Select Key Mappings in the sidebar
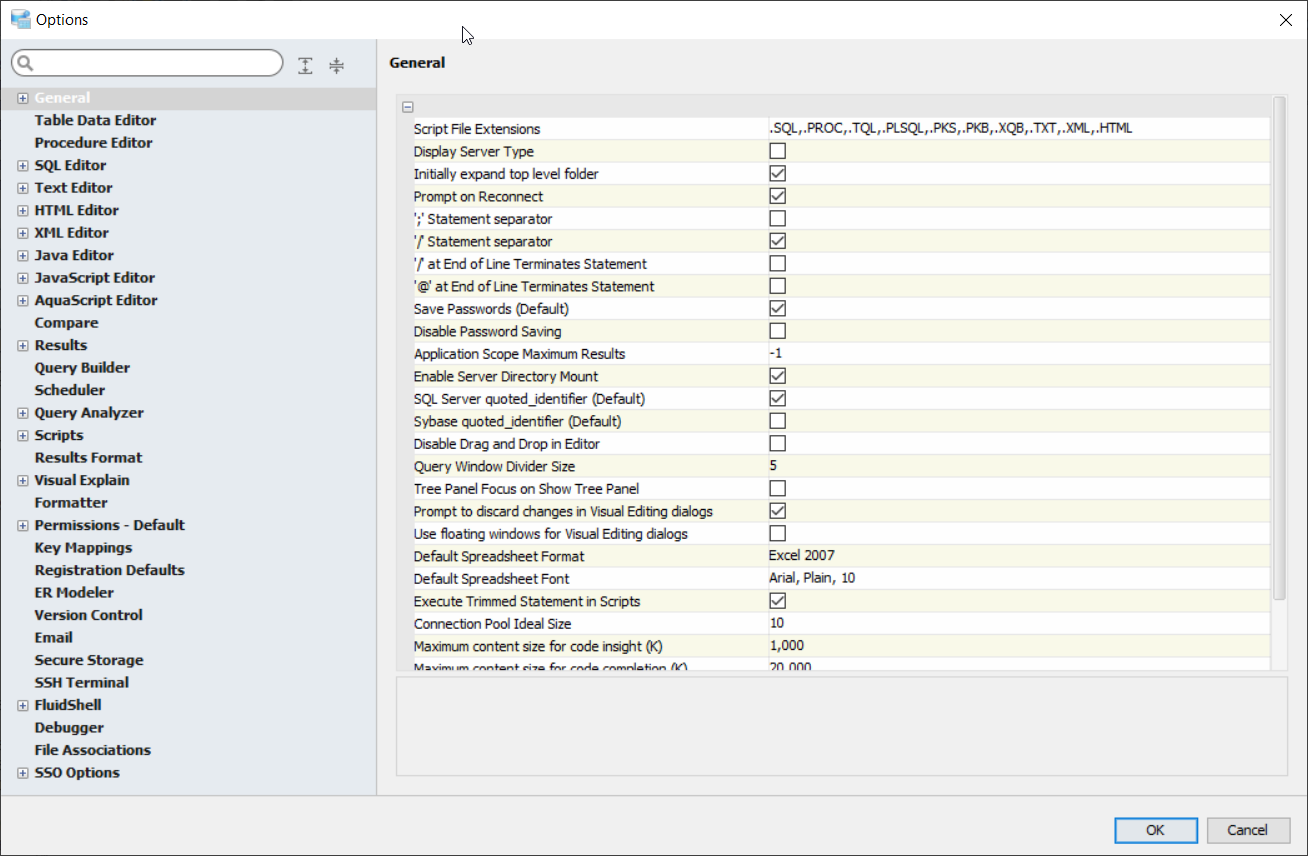1308x856 pixels. [x=83, y=548]
